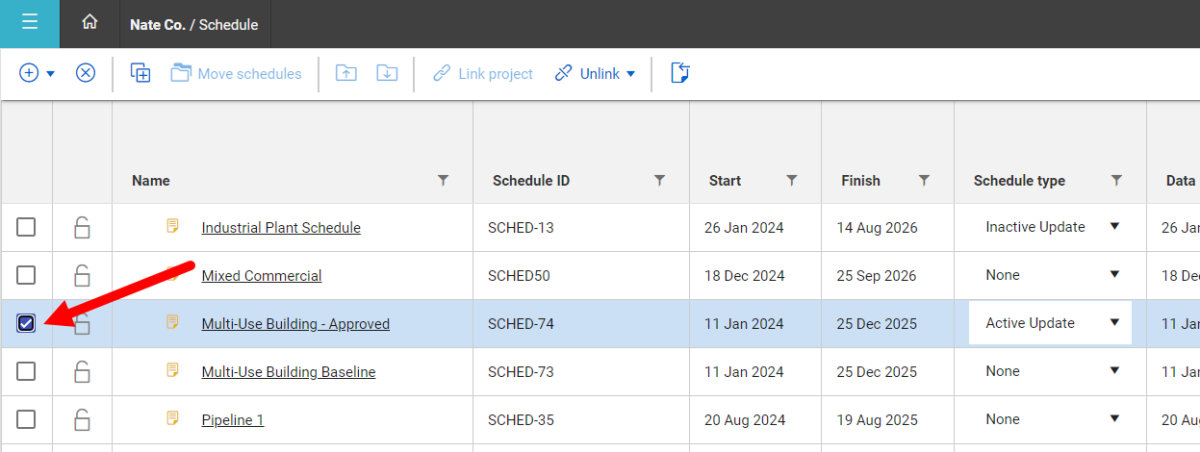Image resolution: width=1200 pixels, height=452 pixels.
Task: Open the Multi-Use Building Baseline link
Action: click(288, 372)
